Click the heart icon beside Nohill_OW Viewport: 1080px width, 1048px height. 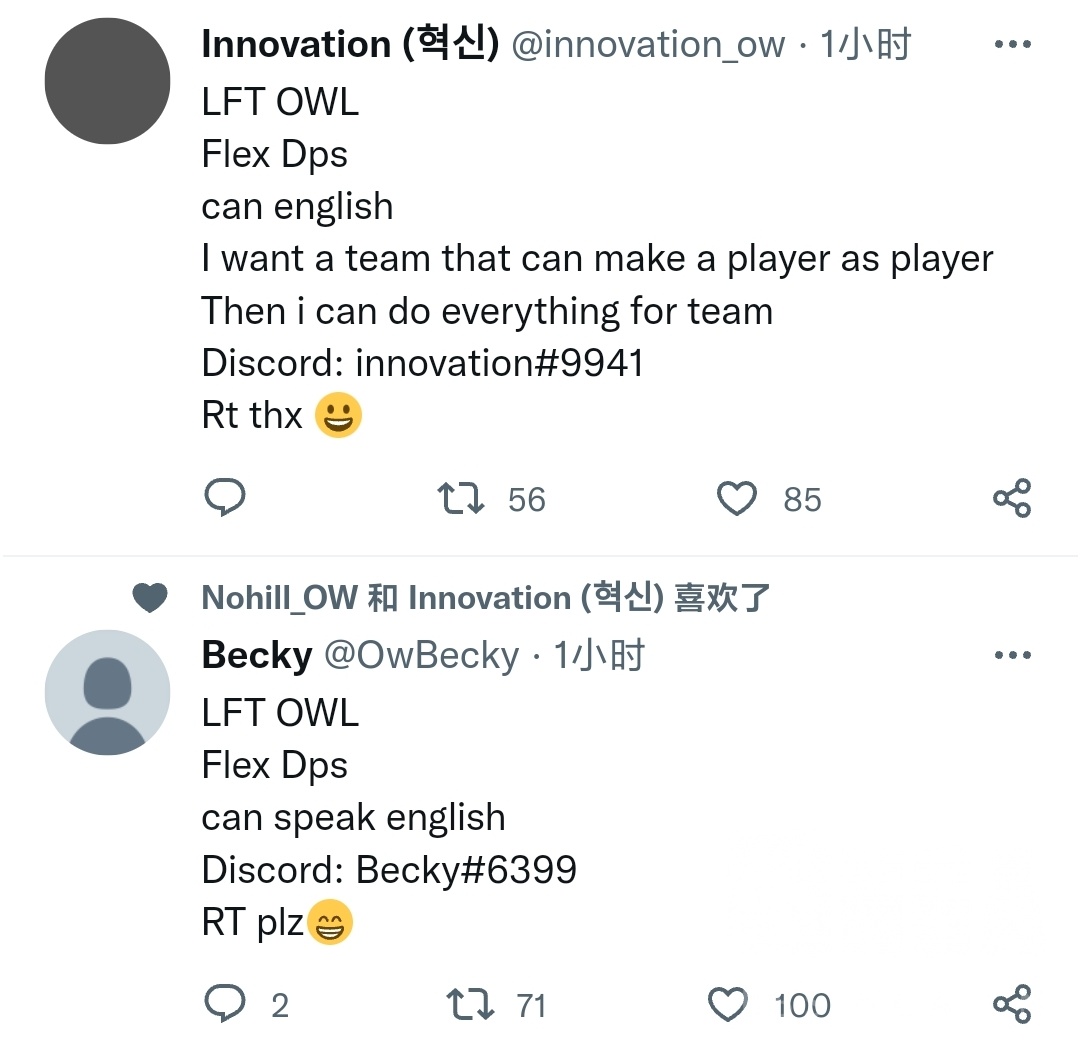150,598
